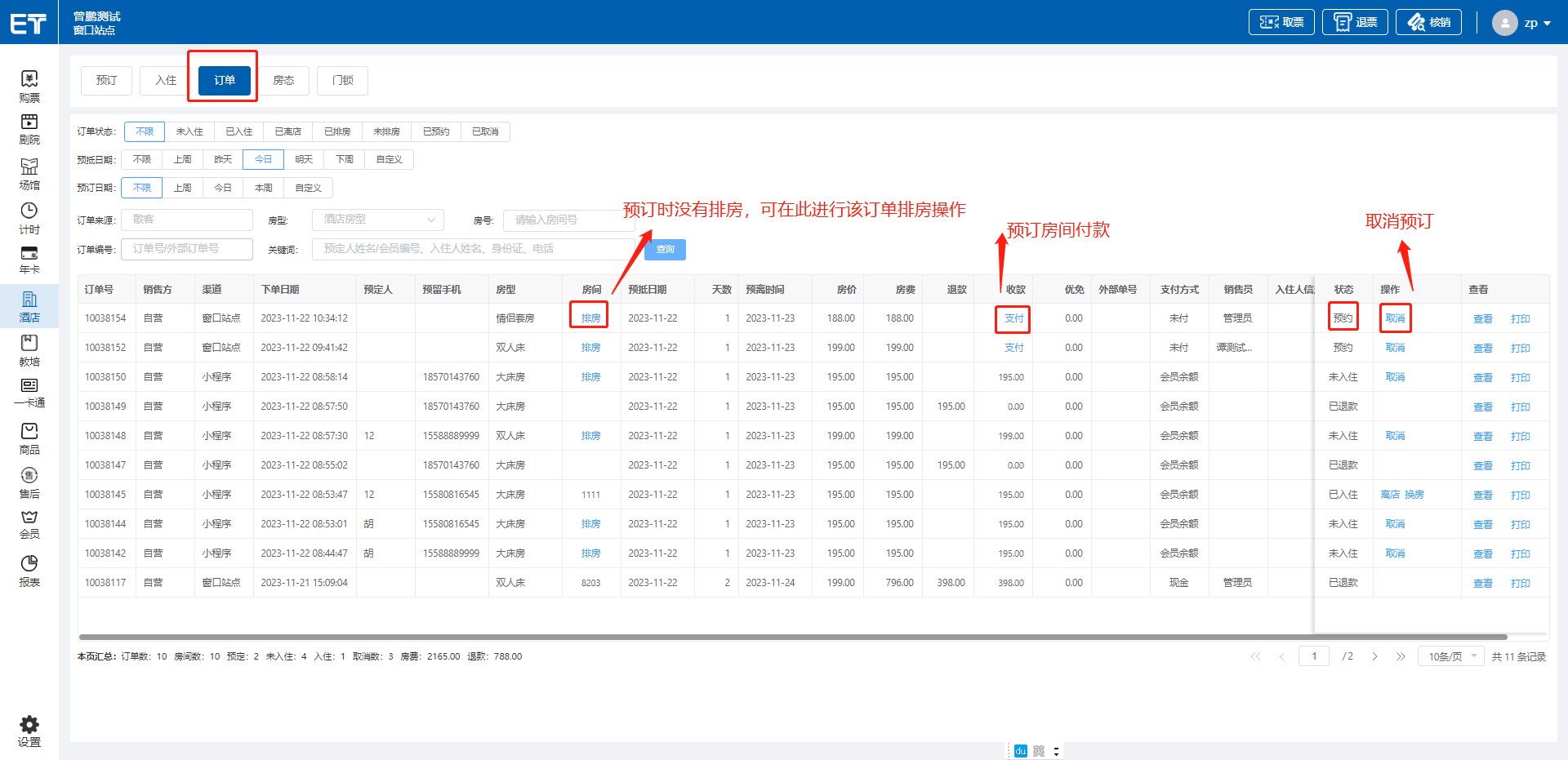Open the 计时 timer sidebar icon

[29, 218]
